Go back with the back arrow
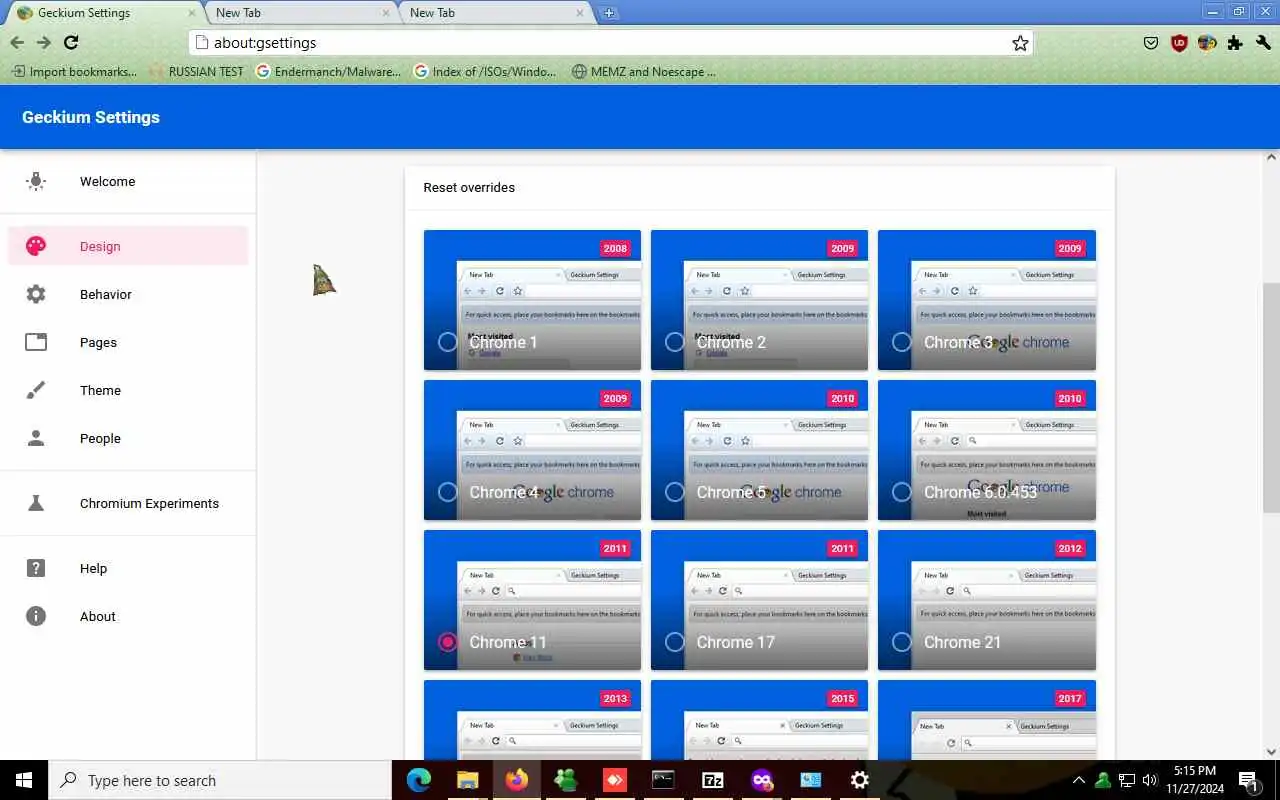The width and height of the screenshot is (1280, 800). (x=17, y=42)
